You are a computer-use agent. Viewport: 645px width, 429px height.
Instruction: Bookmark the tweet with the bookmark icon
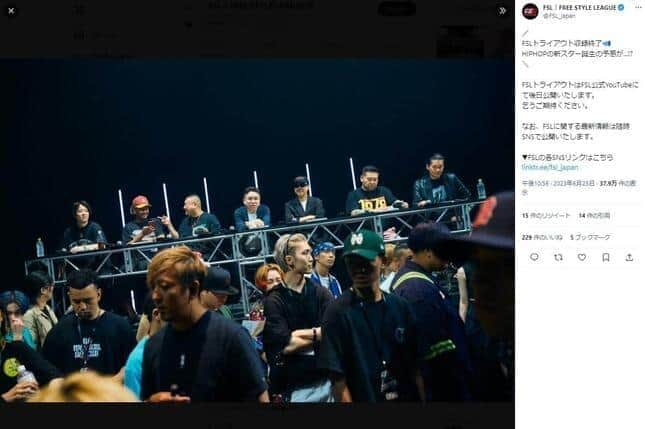[x=606, y=257]
